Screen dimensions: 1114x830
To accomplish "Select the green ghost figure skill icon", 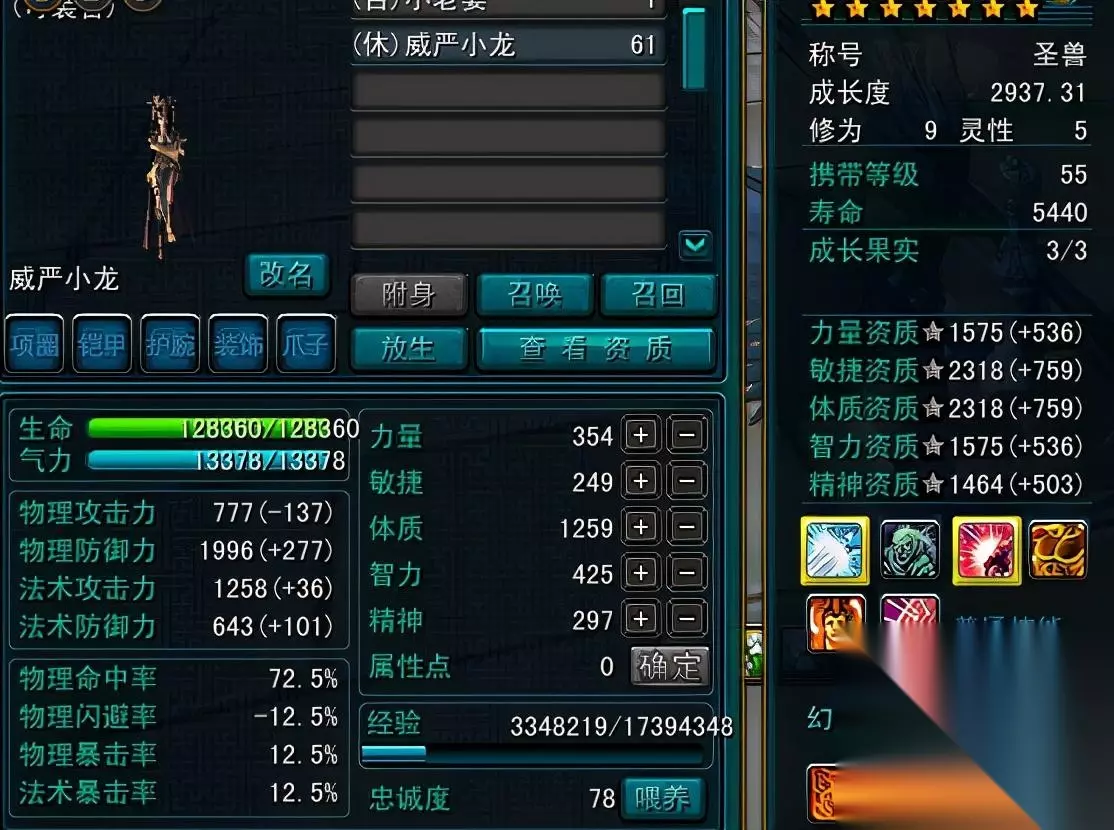I will click(x=910, y=549).
